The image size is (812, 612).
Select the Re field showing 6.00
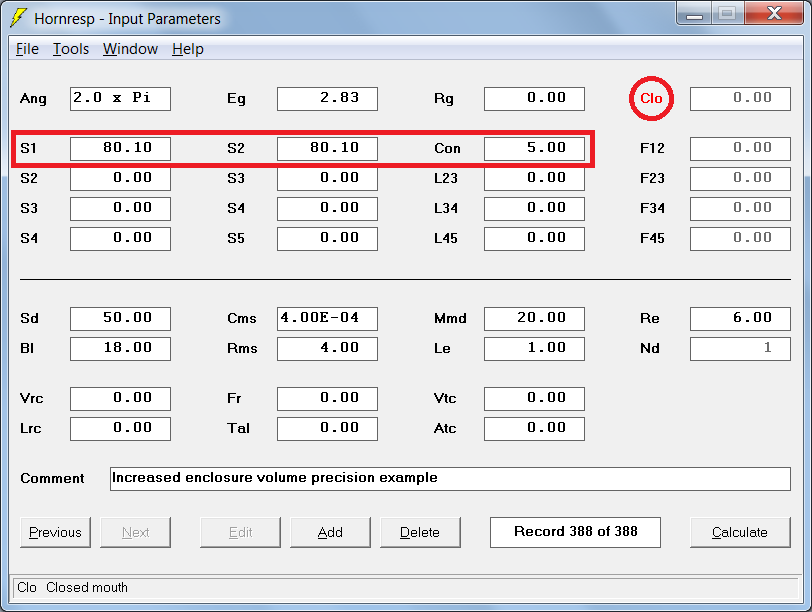coord(740,318)
